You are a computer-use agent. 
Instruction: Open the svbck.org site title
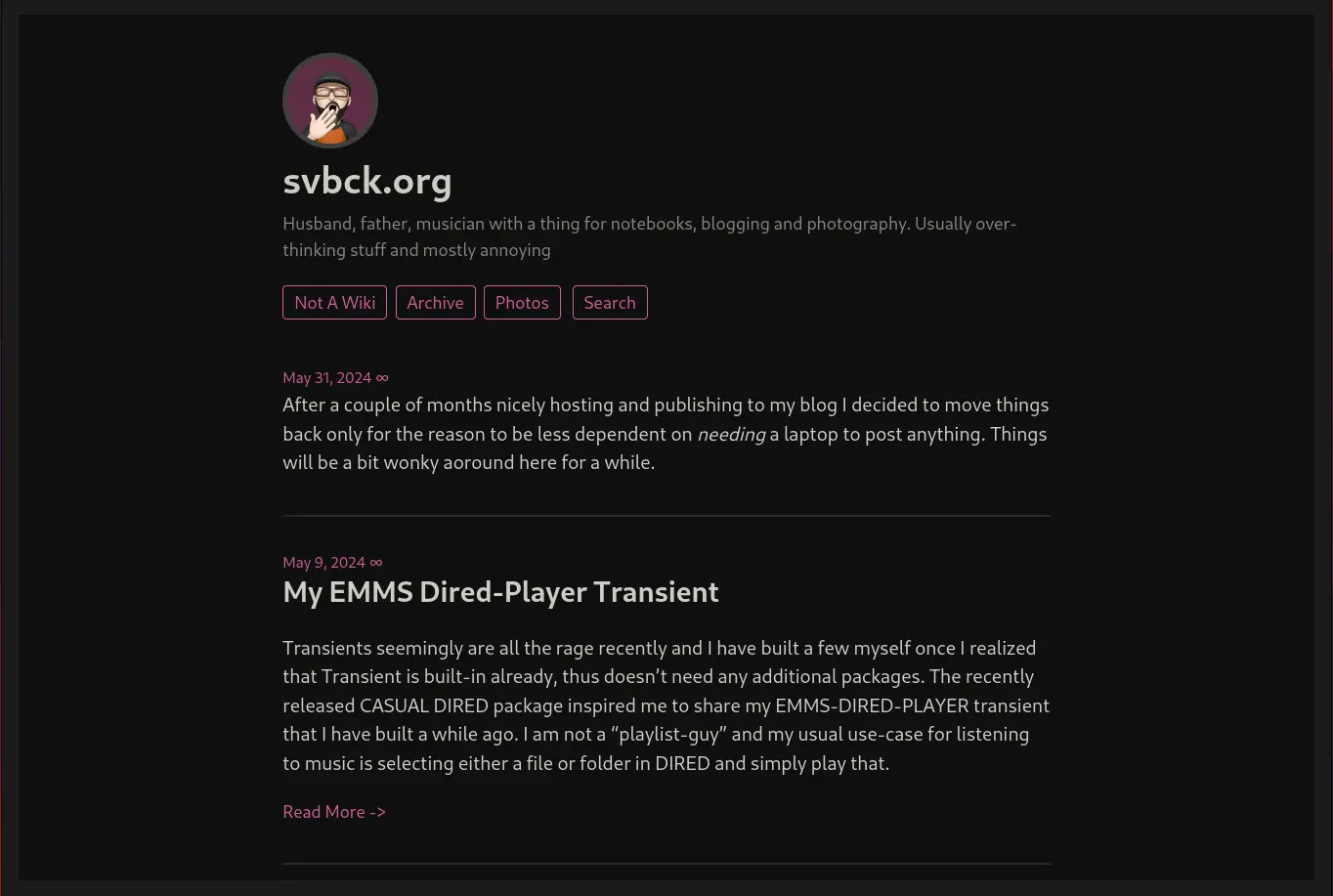(x=367, y=181)
